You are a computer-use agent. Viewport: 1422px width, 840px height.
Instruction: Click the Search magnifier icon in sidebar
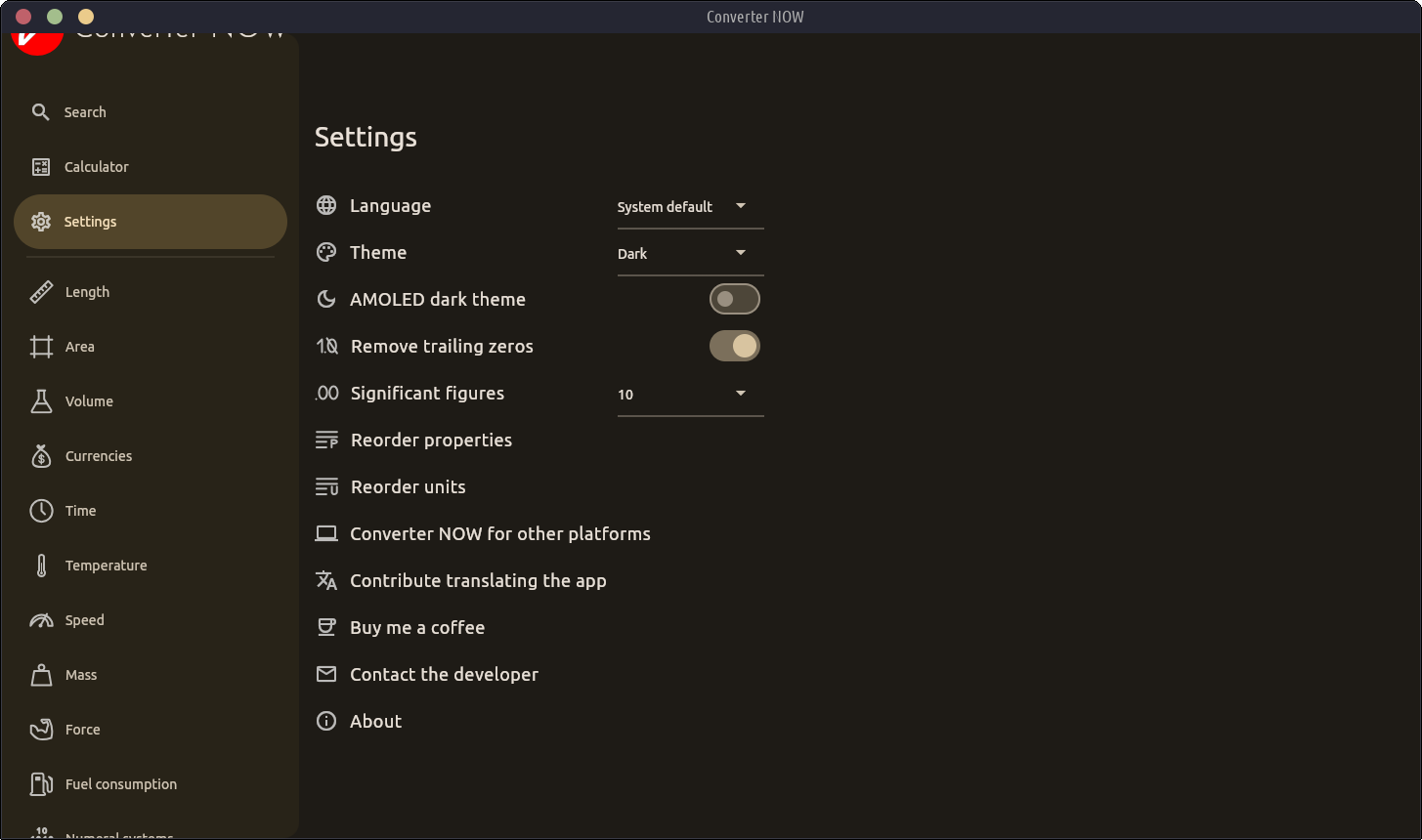(40, 112)
